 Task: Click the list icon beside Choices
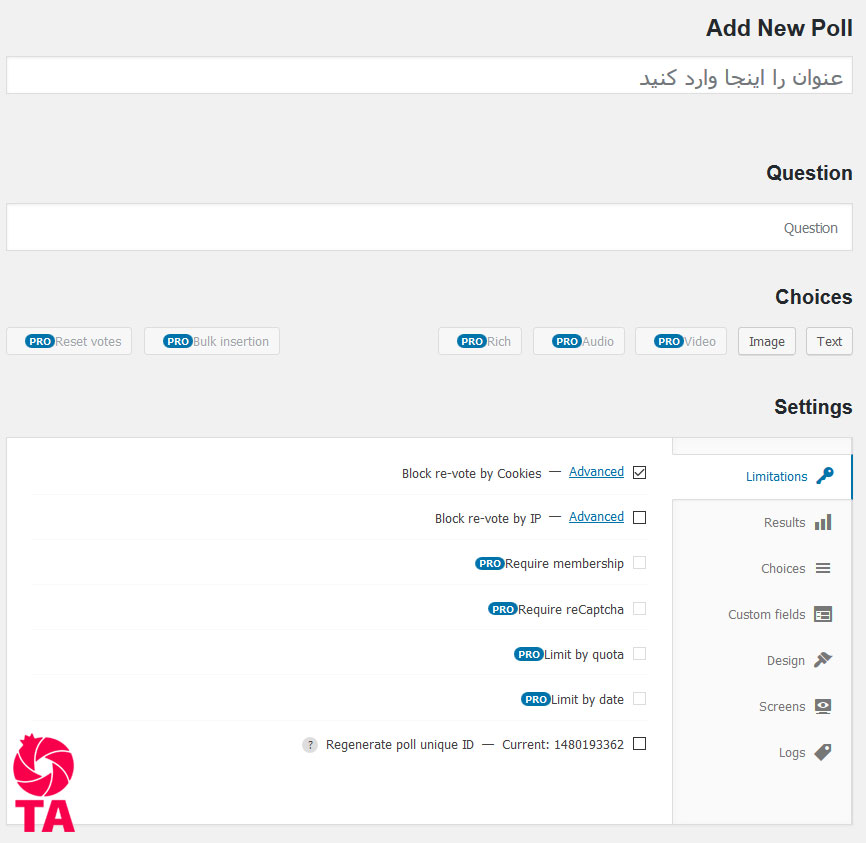click(x=823, y=568)
